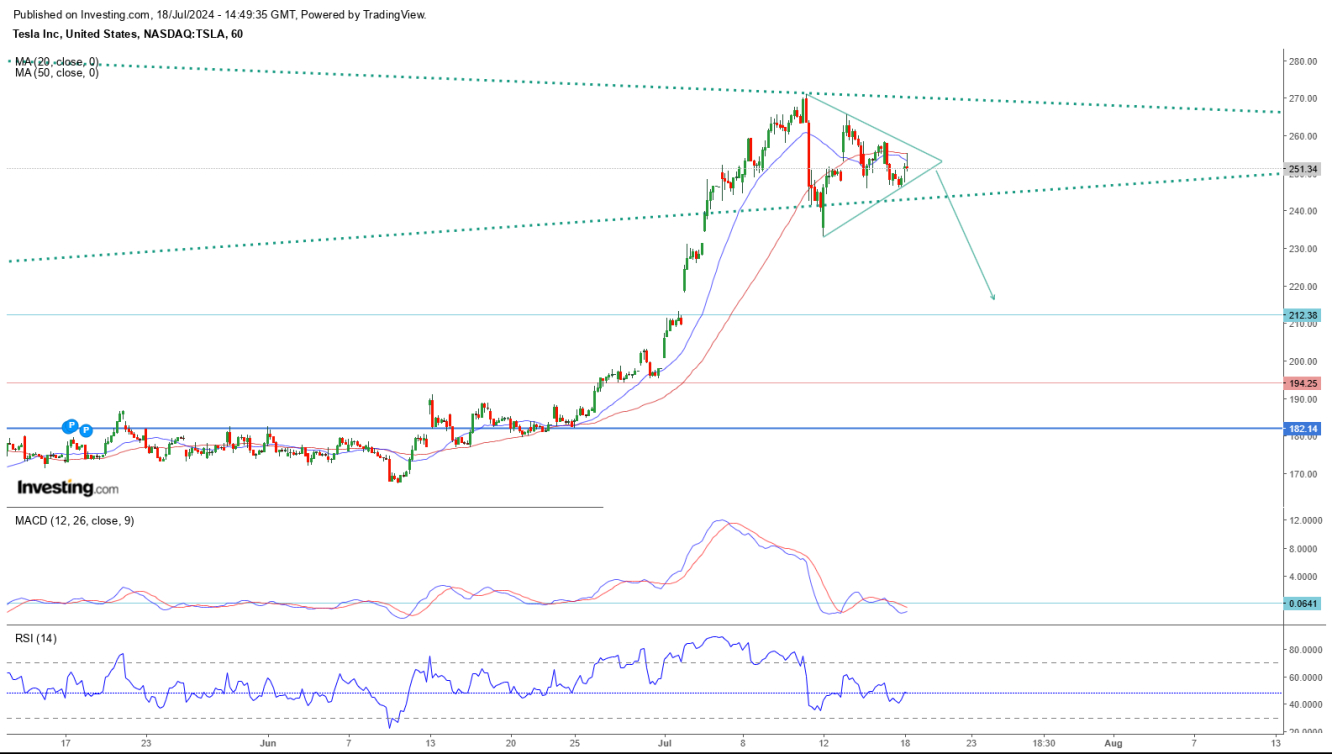Click the leftmost blue P event marker
Image resolution: width=1332 pixels, height=754 pixels.
click(x=70, y=426)
